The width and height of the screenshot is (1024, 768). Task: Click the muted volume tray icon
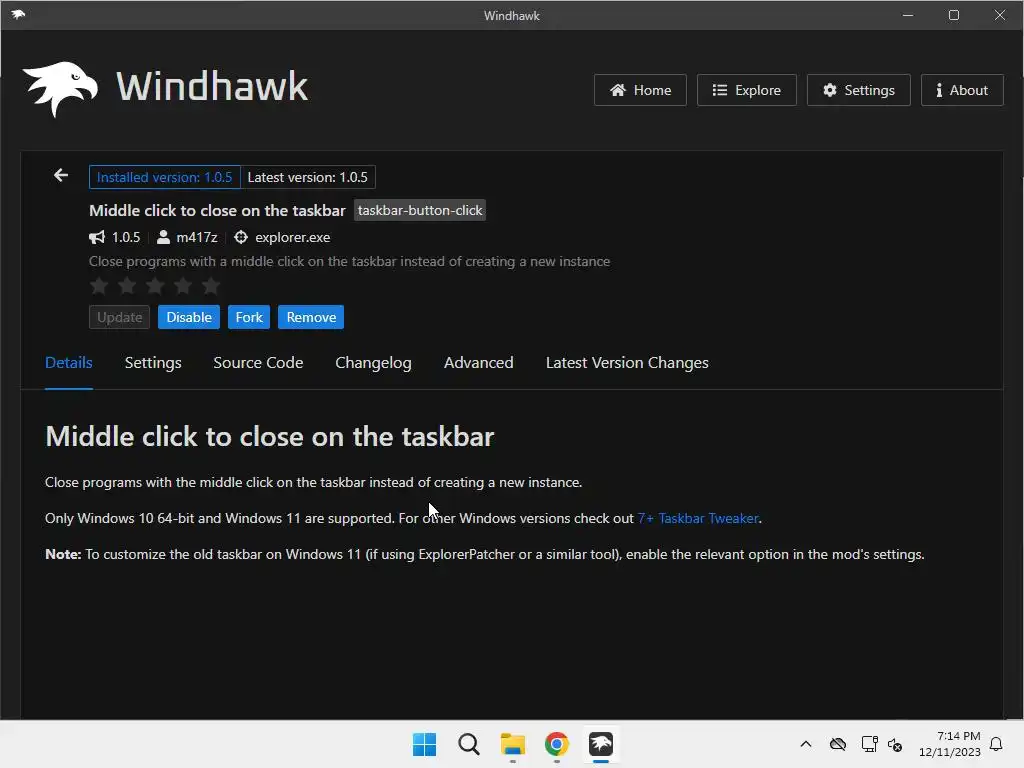coord(895,744)
